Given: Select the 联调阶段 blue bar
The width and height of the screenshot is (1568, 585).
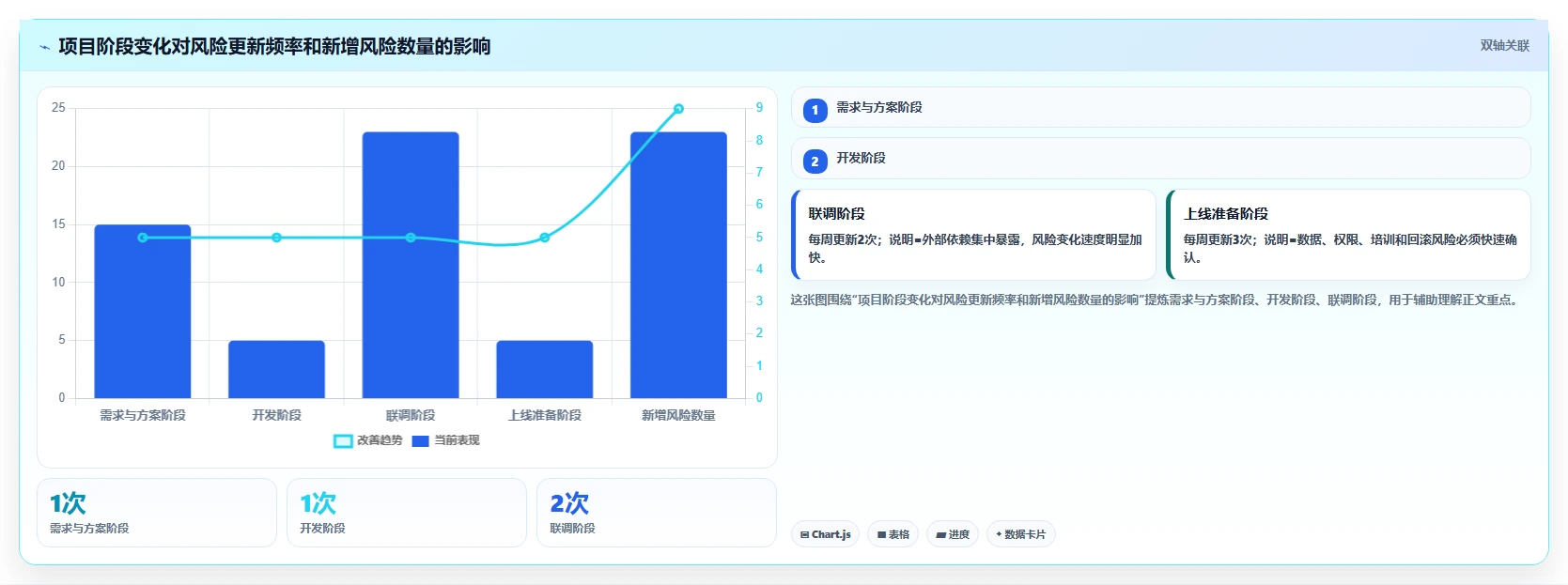Looking at the screenshot, I should (411, 265).
